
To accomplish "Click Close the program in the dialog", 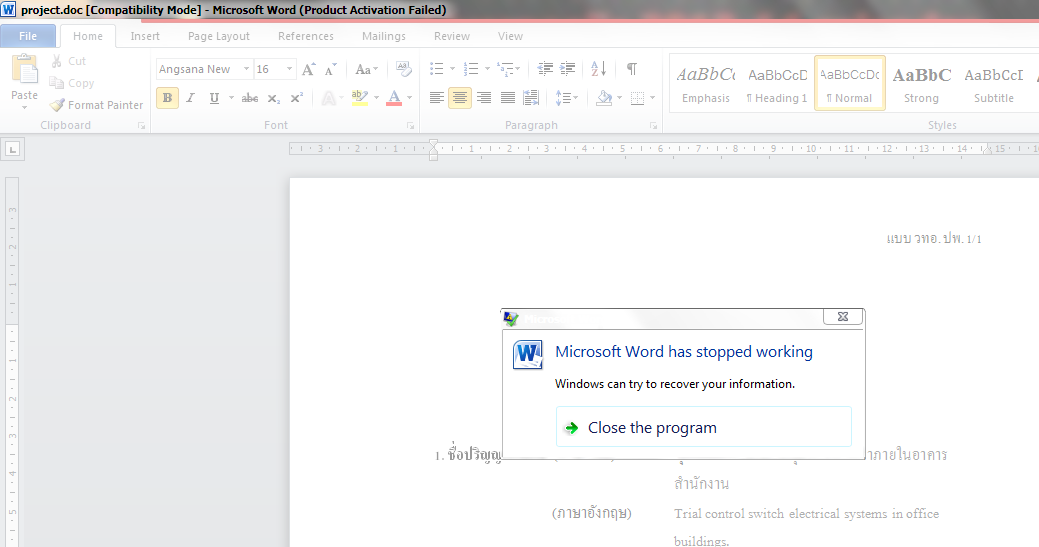I will pyautogui.click(x=704, y=427).
